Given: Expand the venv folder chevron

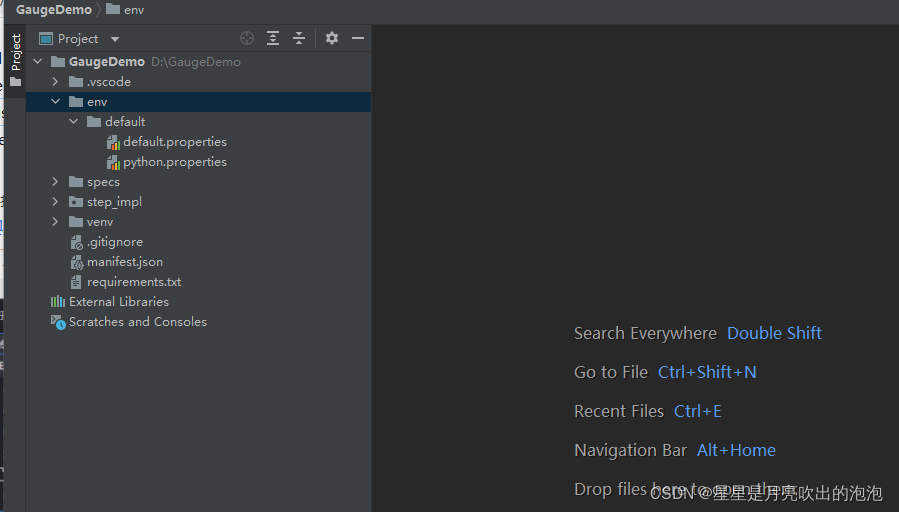Looking at the screenshot, I should tap(55, 222).
